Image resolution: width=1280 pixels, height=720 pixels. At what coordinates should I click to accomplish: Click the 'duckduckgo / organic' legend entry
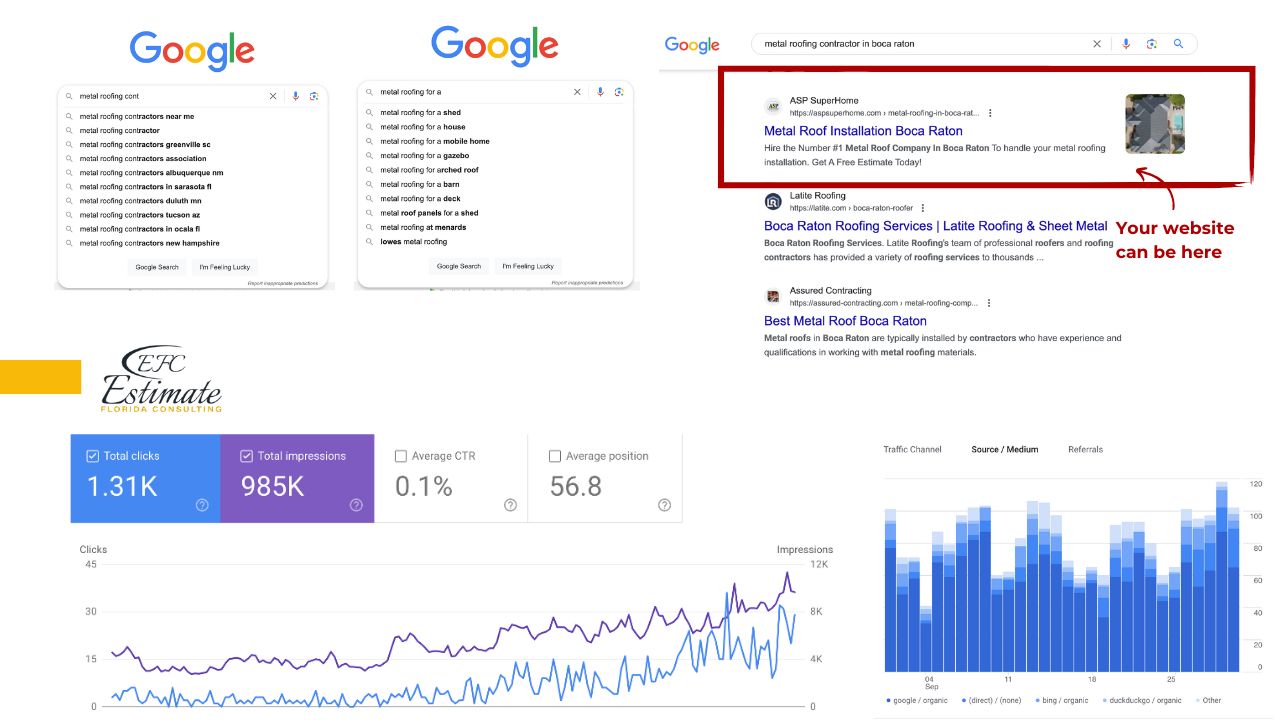[x=1143, y=700]
